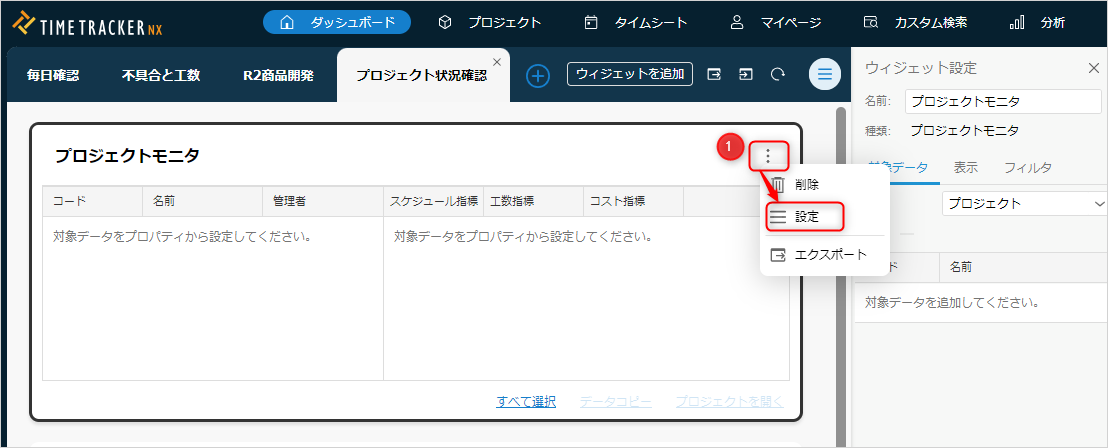
Task: Select エクスポート from the widget menu
Action: click(x=829, y=255)
